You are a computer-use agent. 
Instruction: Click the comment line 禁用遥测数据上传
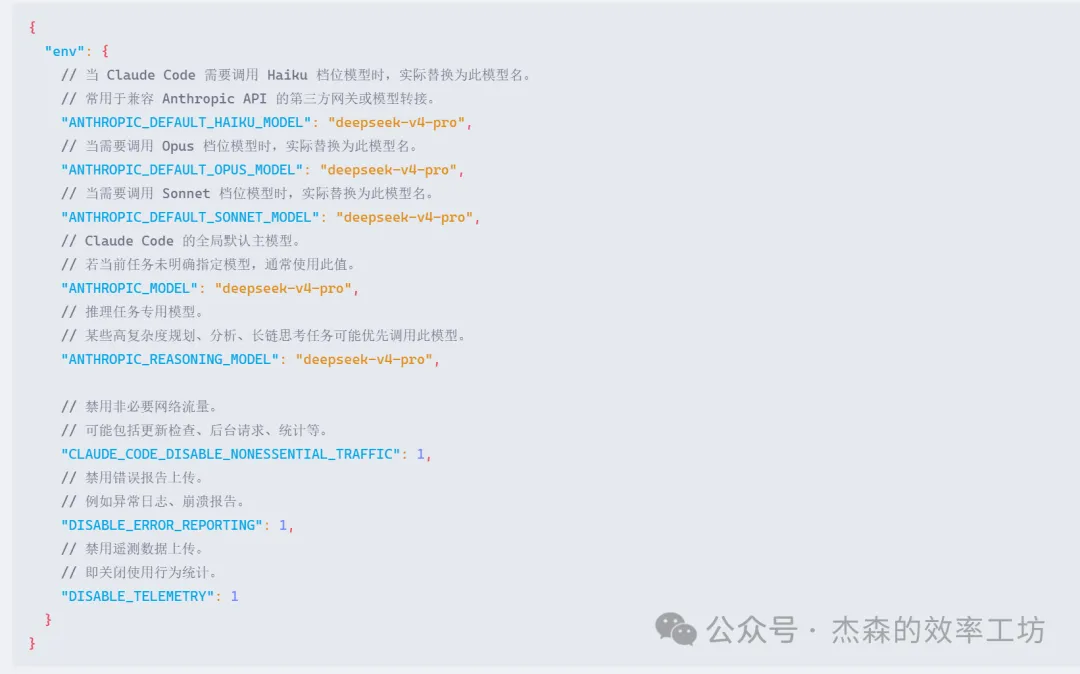132,549
